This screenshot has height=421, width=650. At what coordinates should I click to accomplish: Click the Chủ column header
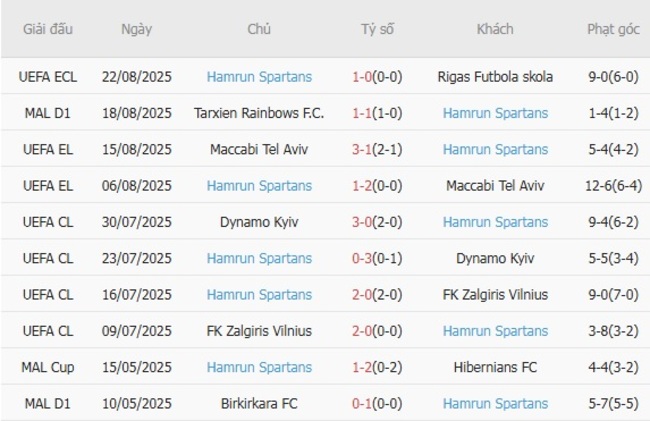[259, 29]
